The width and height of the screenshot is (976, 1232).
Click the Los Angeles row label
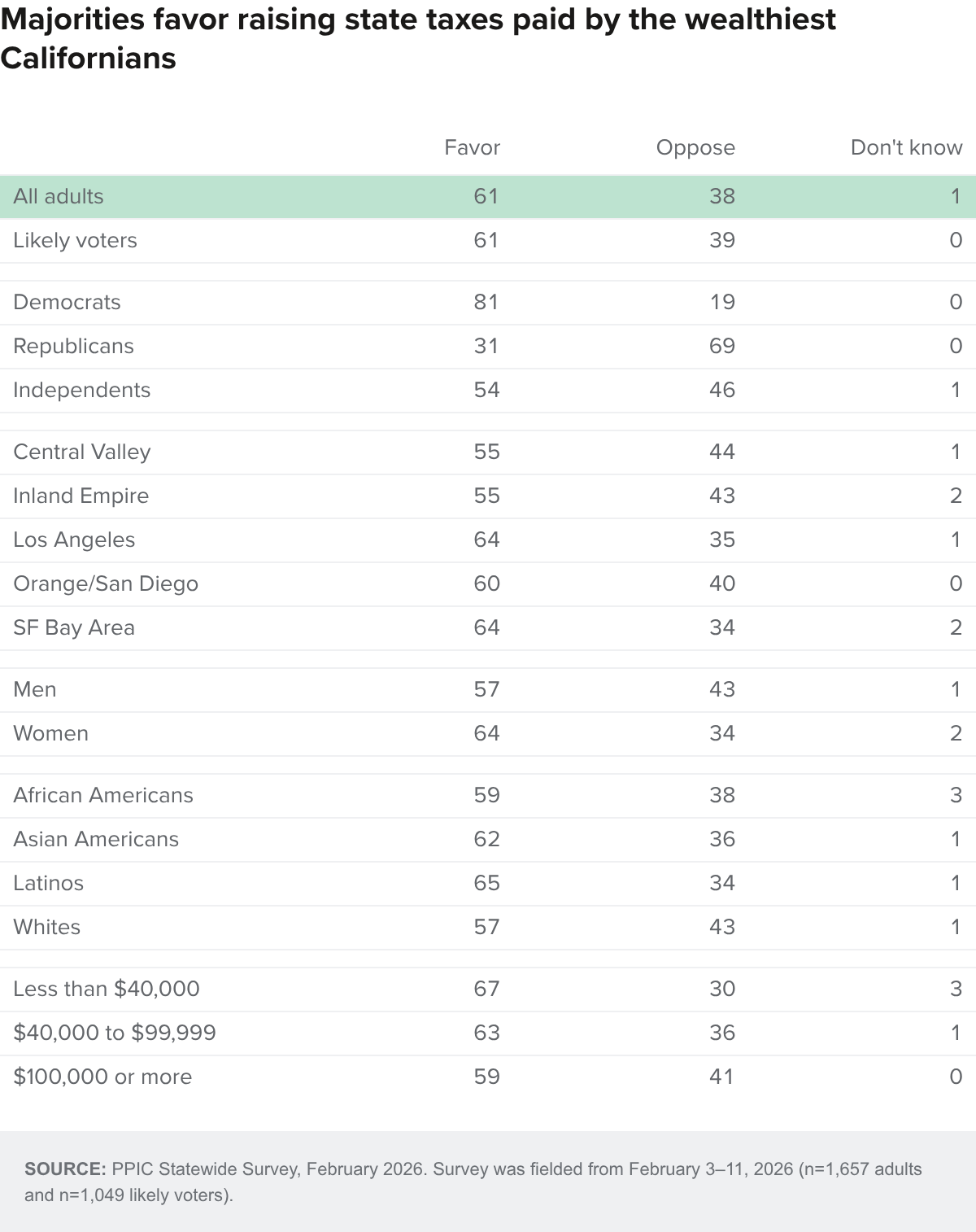coord(74,540)
